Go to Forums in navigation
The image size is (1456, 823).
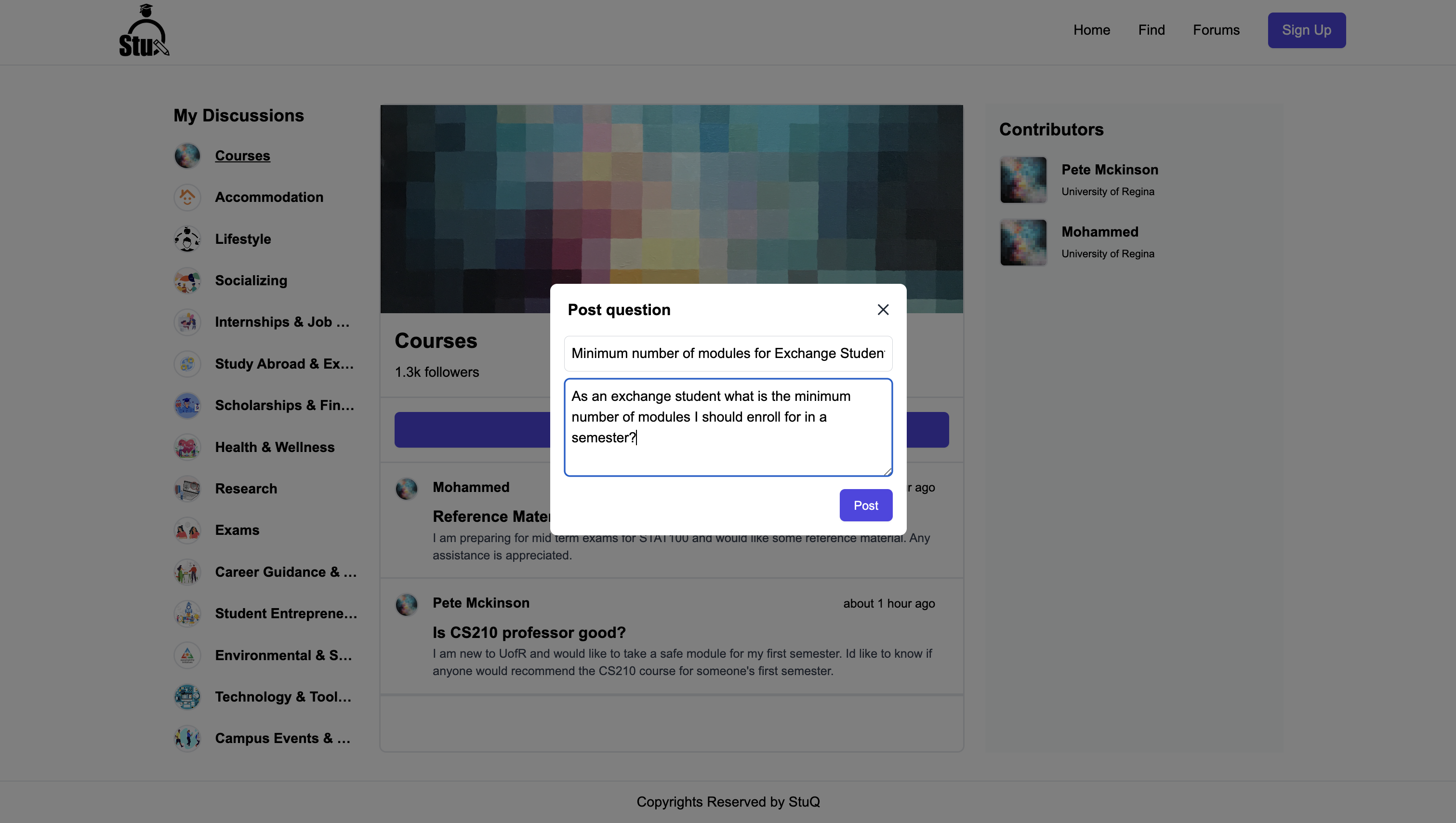[x=1216, y=30]
